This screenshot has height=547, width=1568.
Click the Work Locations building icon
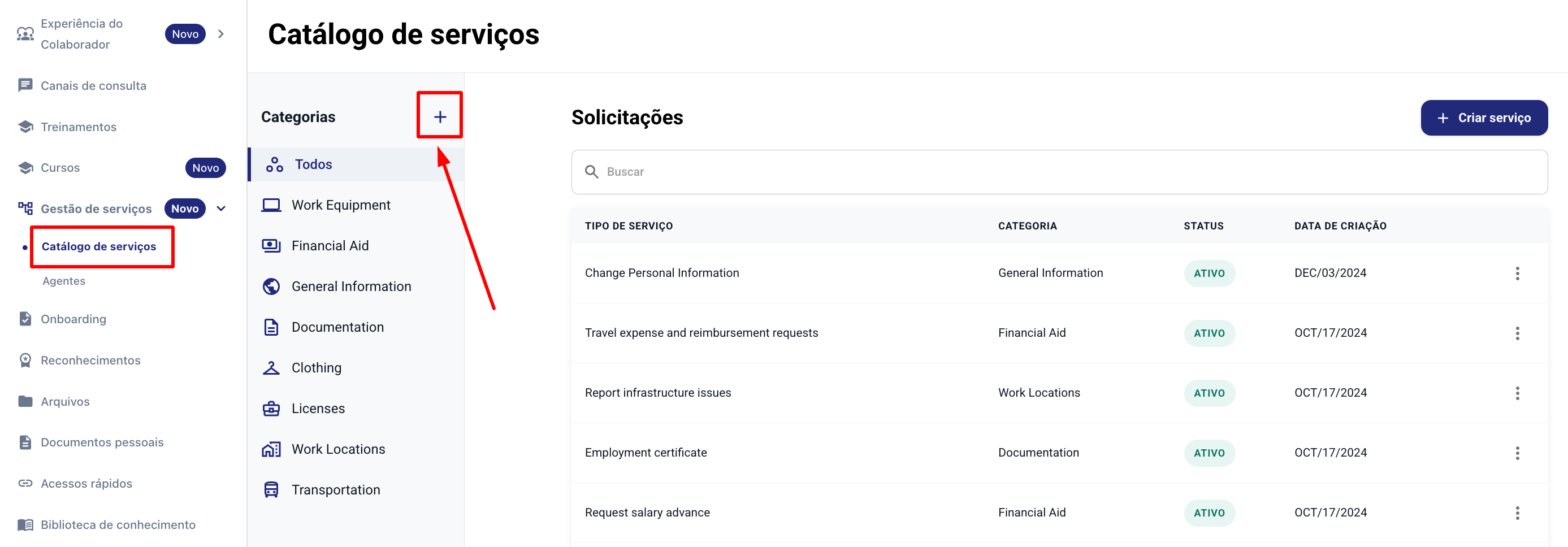coord(271,449)
